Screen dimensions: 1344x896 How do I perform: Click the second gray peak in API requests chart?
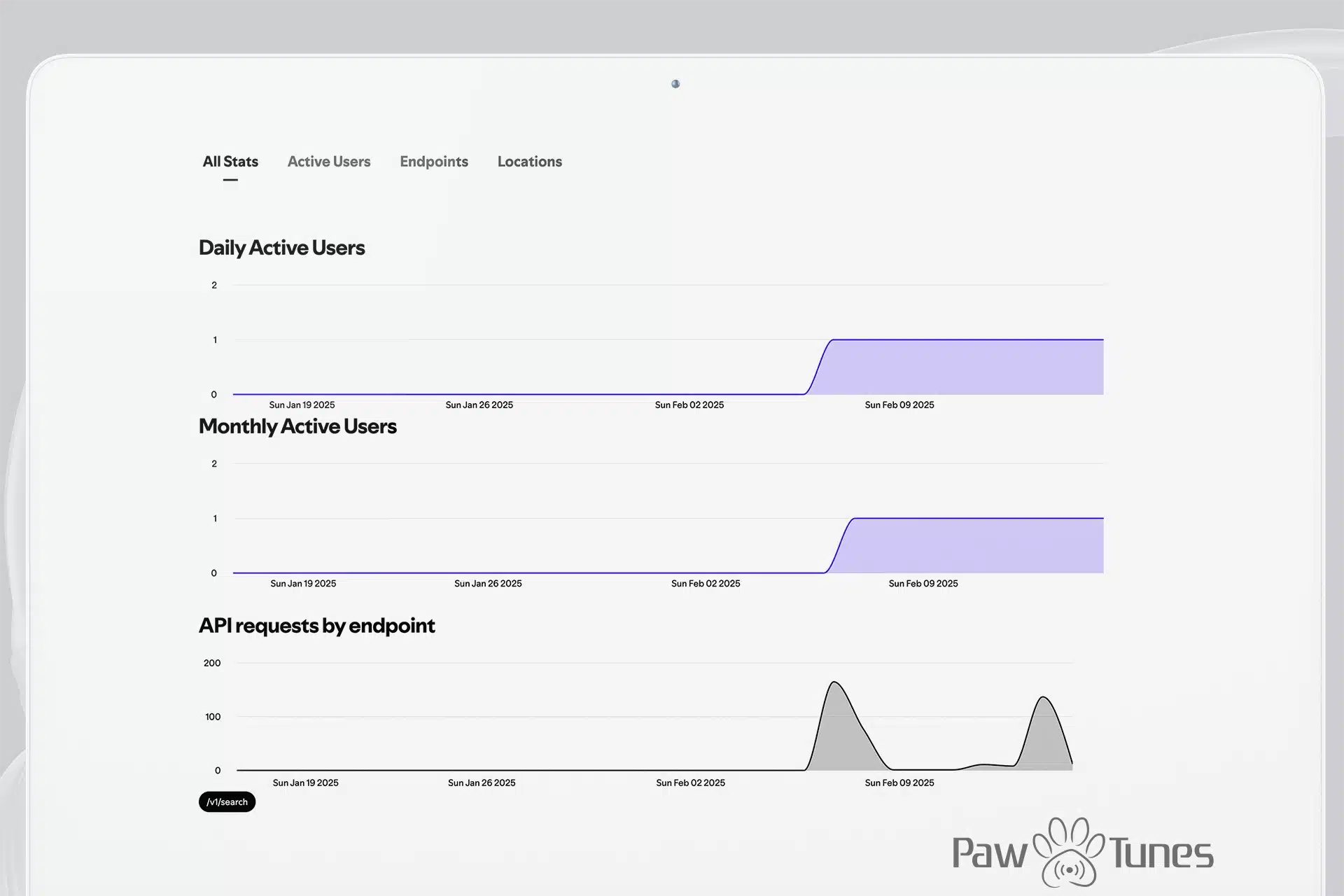[1044, 738]
